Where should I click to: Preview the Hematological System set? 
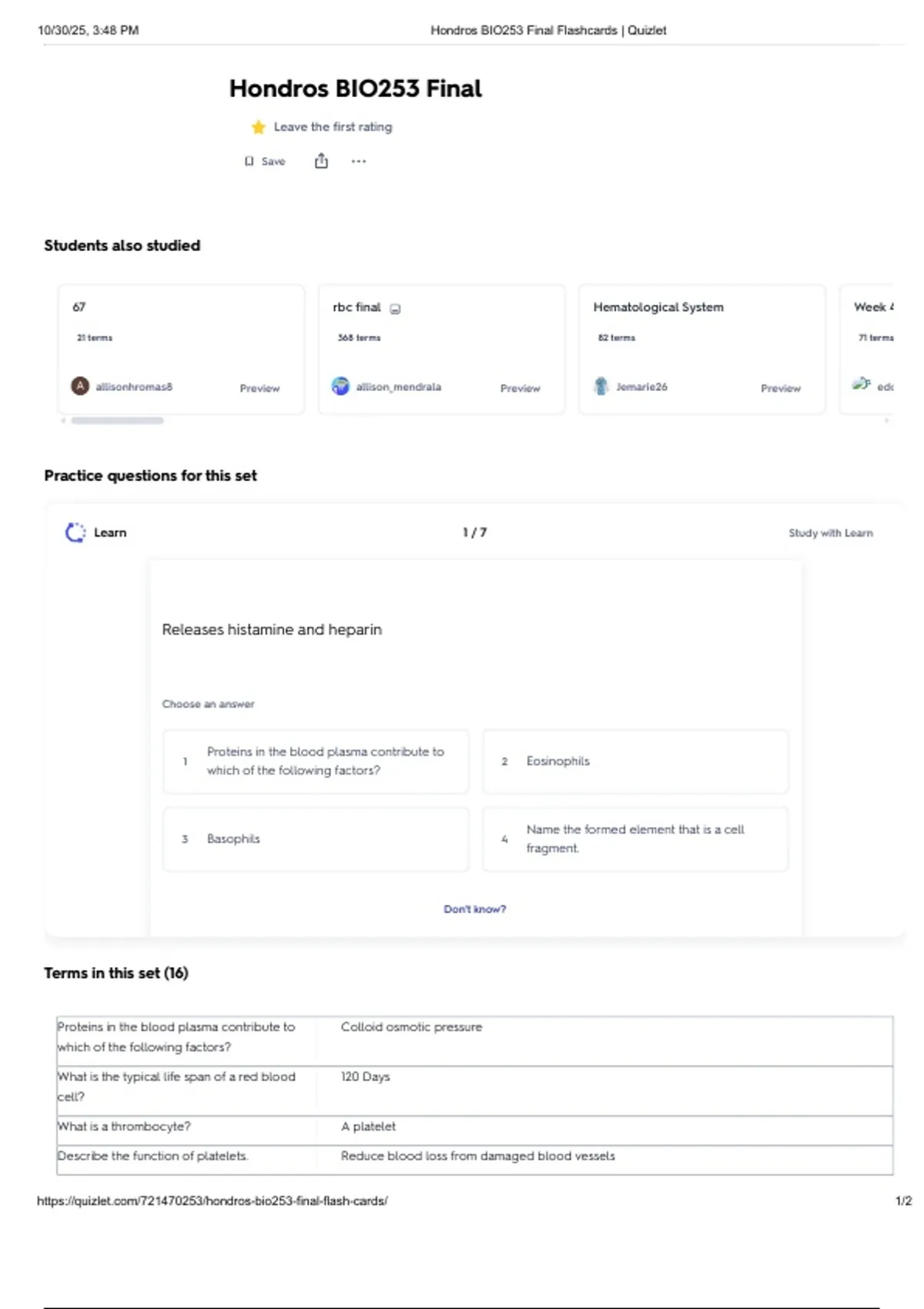pyautogui.click(x=781, y=388)
